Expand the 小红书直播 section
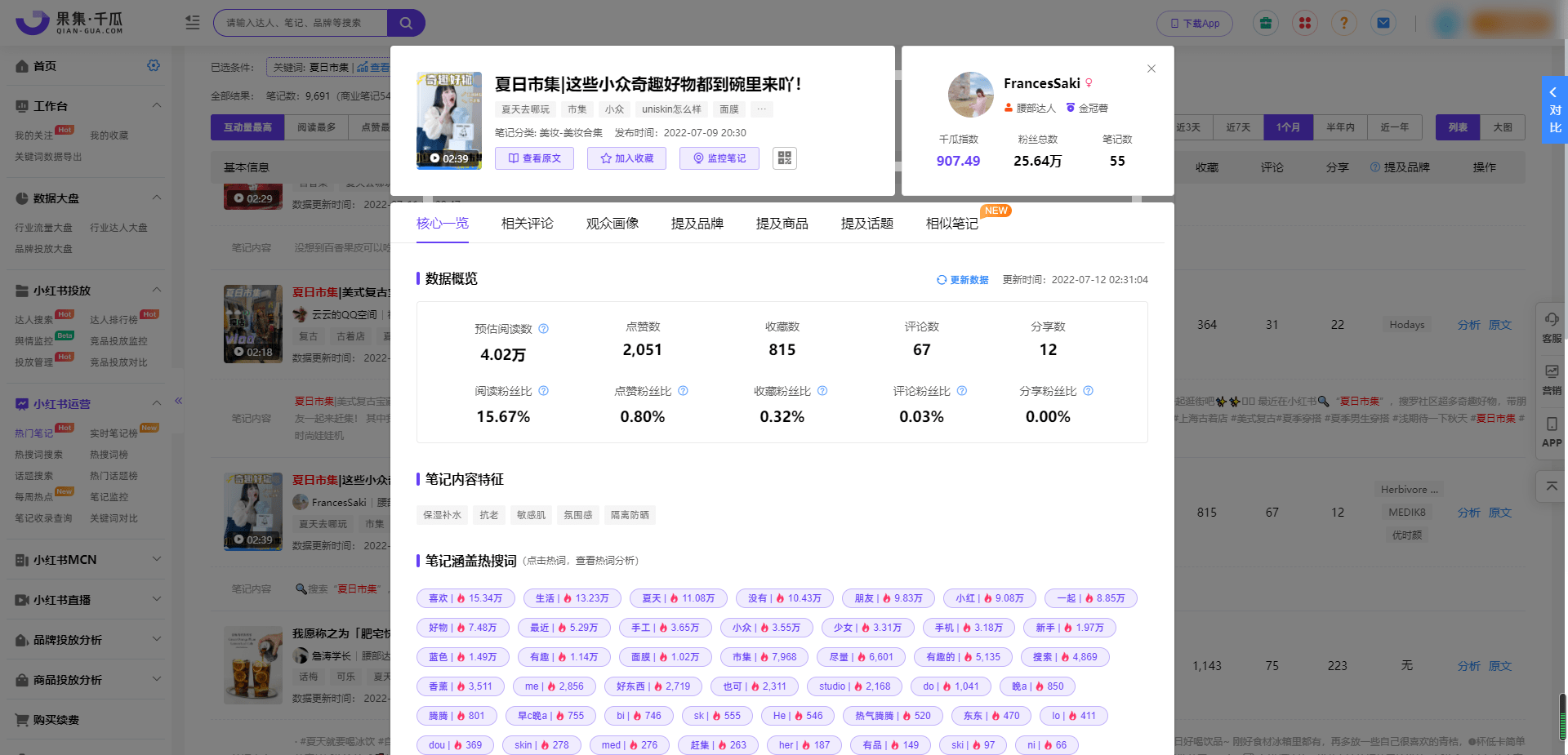This screenshot has height=755, width=1568. (157, 599)
